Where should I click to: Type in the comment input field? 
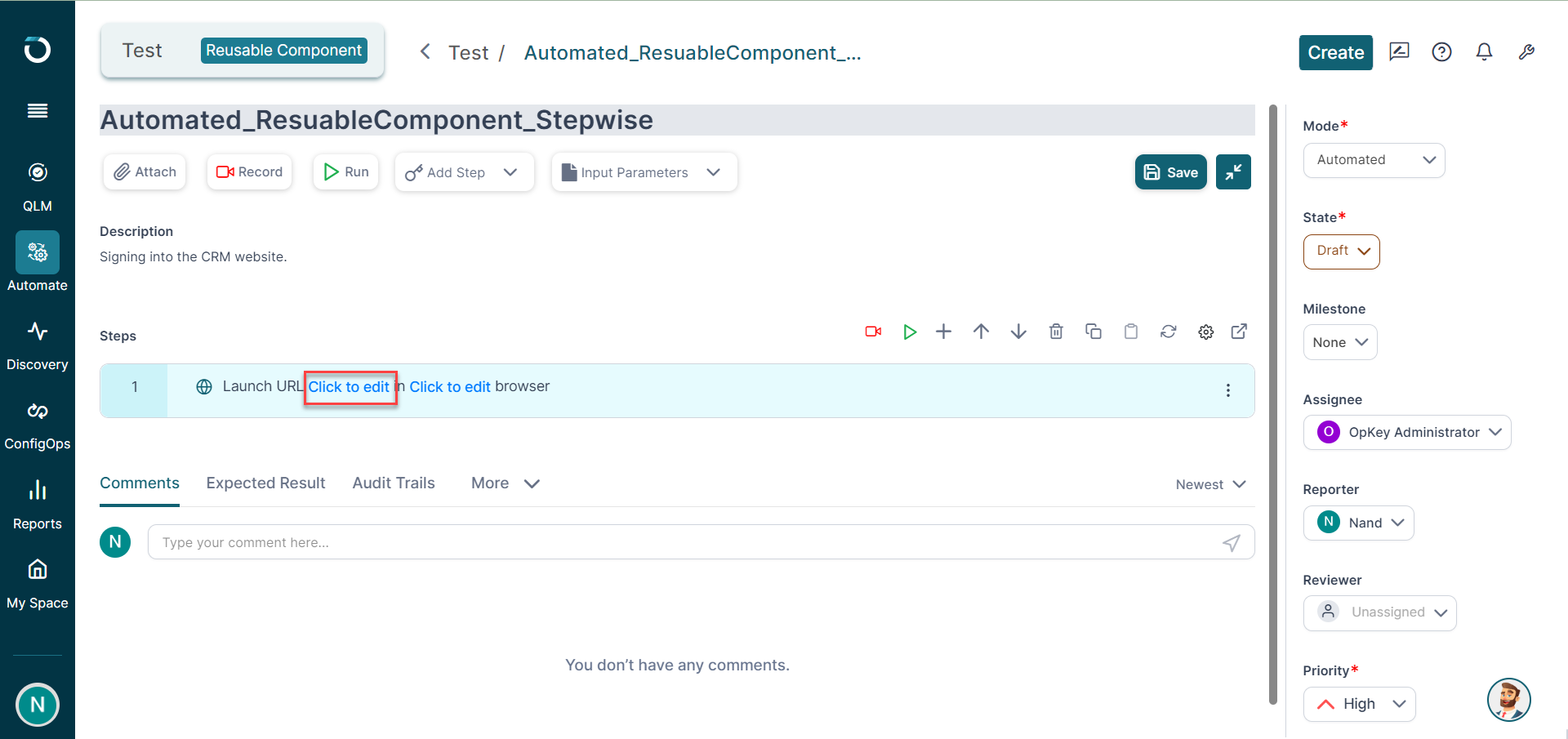click(686, 542)
